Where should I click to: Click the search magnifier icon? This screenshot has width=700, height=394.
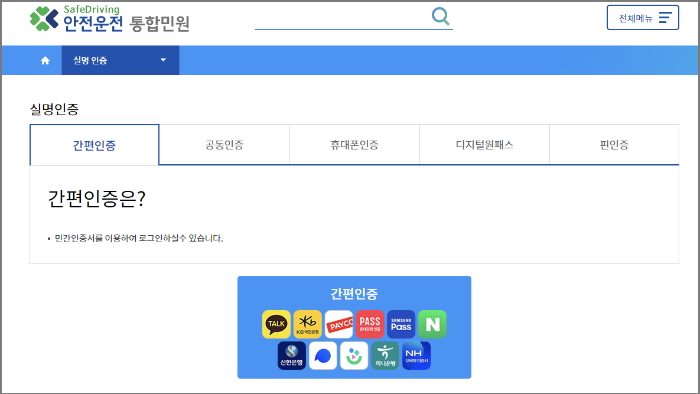pyautogui.click(x=441, y=16)
